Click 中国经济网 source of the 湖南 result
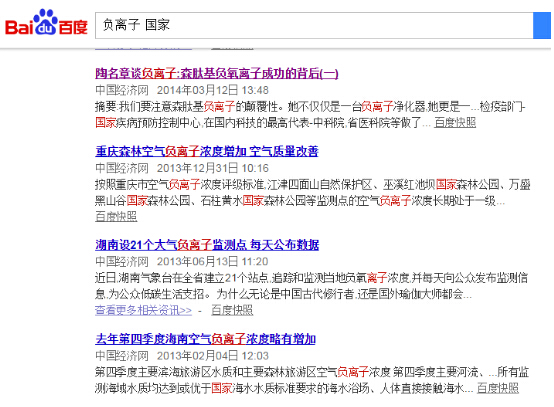This screenshot has width=554, height=407. point(122,261)
